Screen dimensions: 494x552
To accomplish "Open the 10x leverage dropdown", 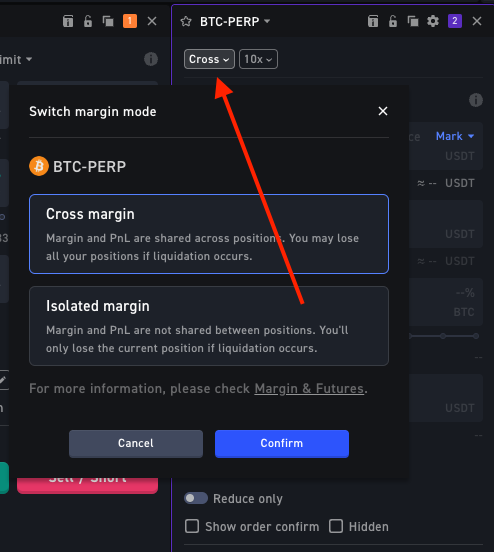I will coord(258,59).
